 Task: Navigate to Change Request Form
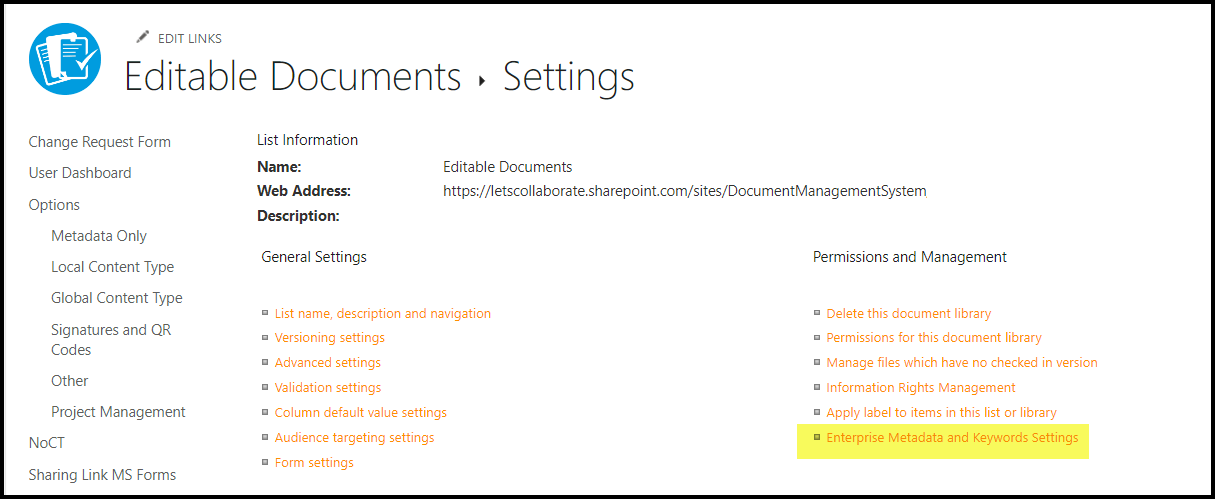(99, 142)
